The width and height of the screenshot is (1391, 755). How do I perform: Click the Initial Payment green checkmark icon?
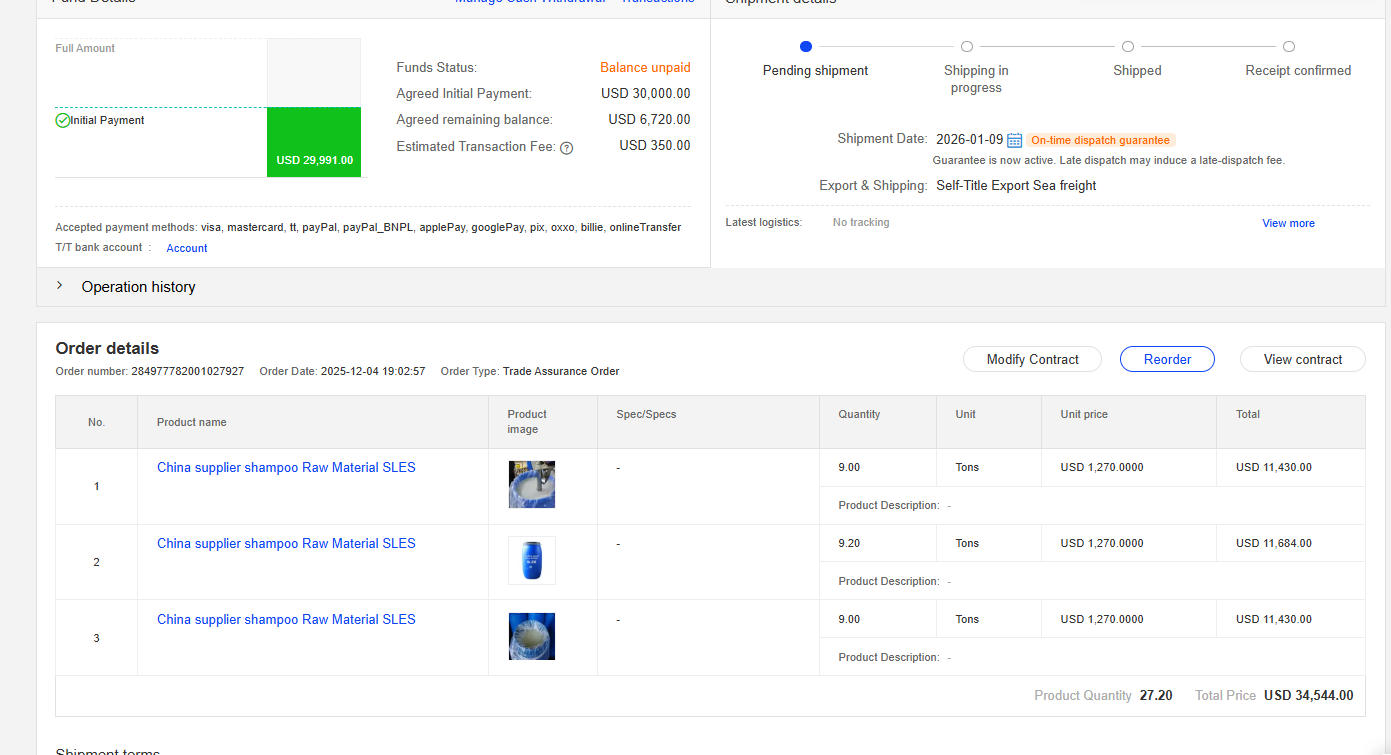point(63,120)
